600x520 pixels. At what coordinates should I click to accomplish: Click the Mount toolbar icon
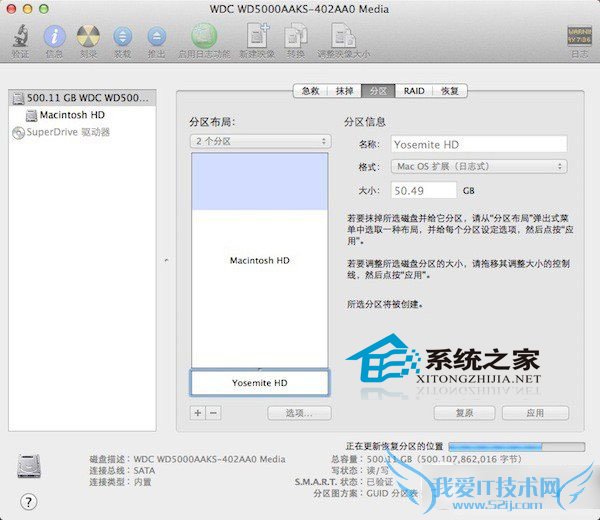122,37
